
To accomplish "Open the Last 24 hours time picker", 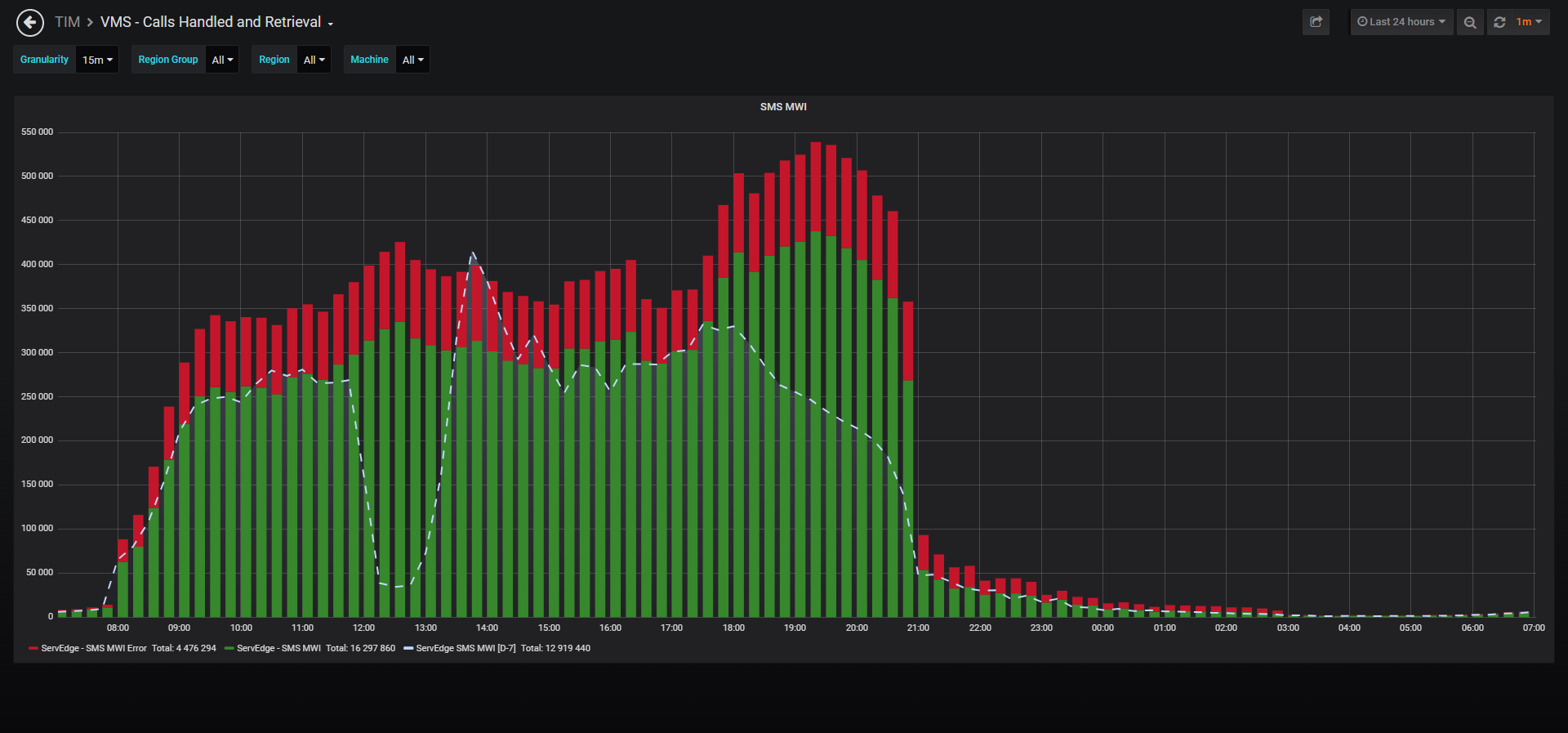I will point(1401,22).
